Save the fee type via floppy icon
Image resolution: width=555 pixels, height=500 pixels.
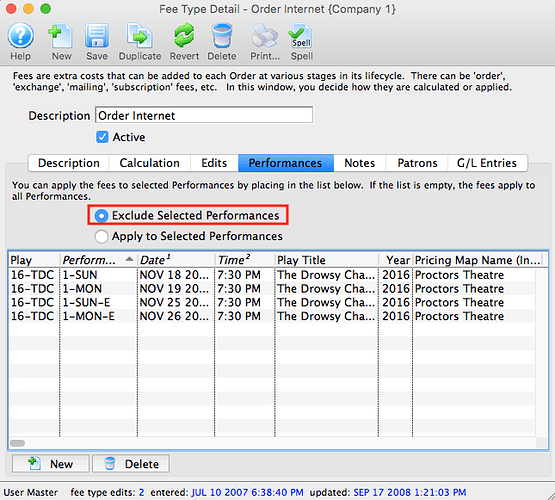[x=97, y=35]
